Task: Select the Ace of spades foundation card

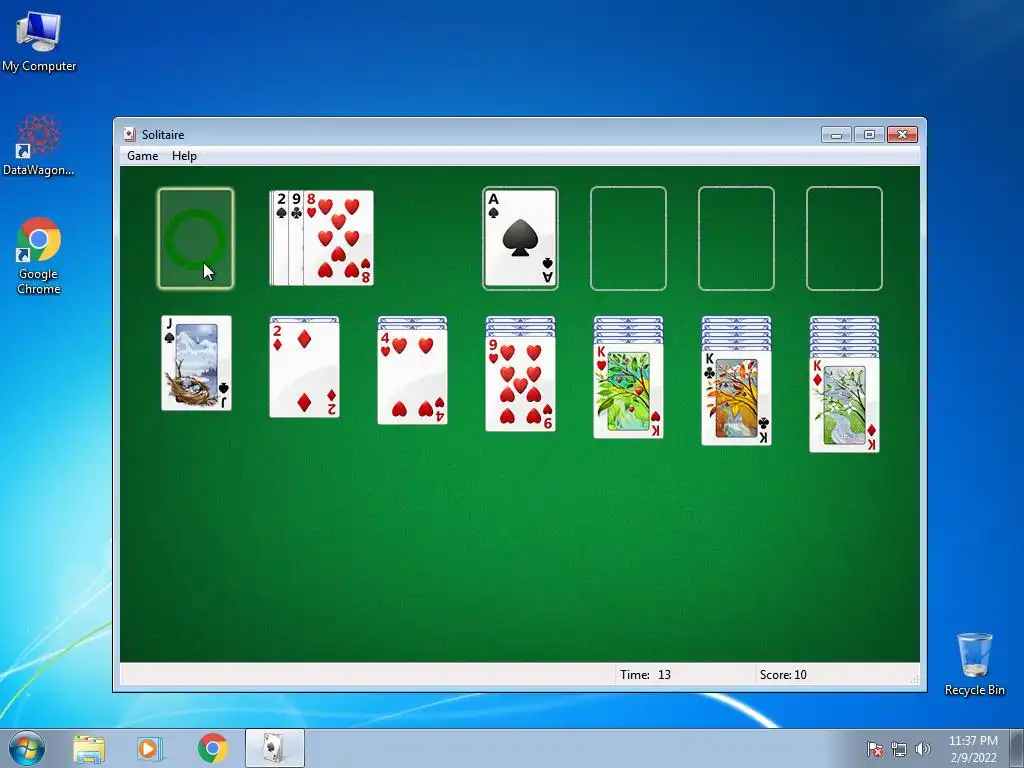Action: pos(520,238)
